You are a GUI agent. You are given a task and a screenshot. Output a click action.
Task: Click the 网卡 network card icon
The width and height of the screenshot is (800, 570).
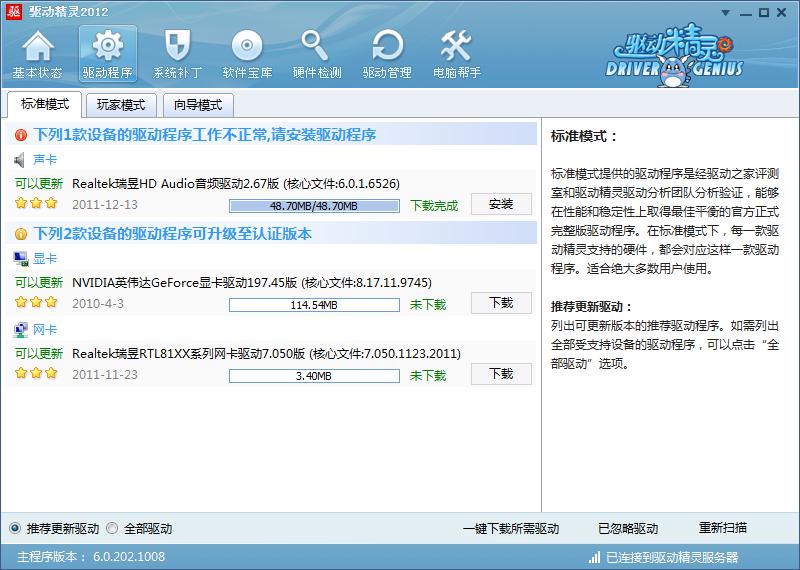21,330
